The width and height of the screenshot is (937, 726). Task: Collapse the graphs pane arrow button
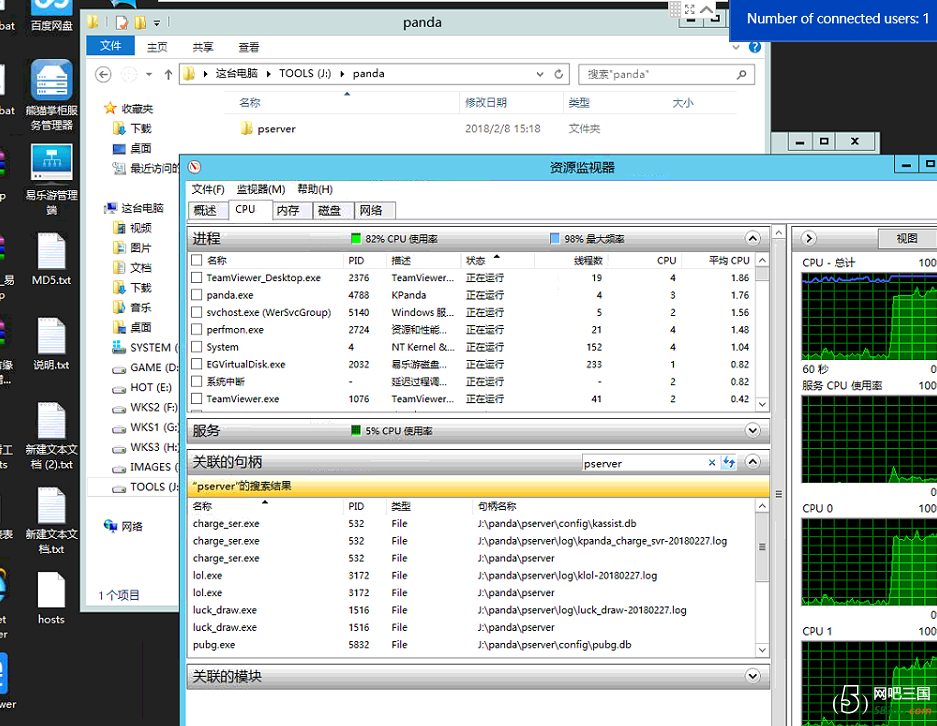click(809, 238)
